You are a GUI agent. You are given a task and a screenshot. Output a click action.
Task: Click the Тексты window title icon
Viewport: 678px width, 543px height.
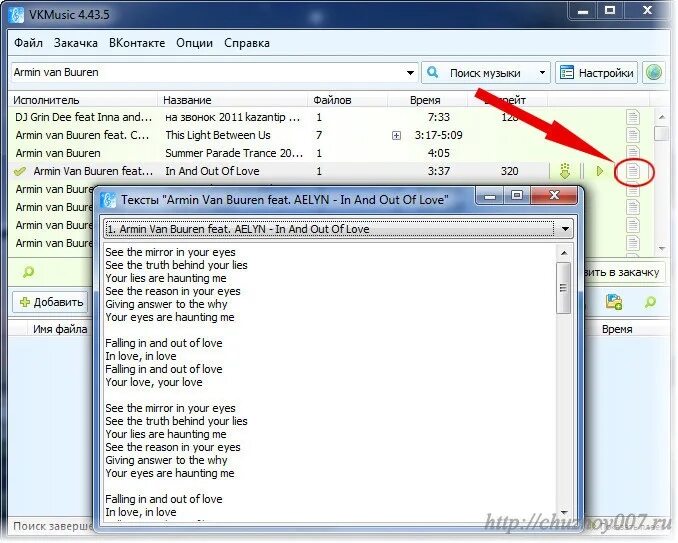click(108, 200)
